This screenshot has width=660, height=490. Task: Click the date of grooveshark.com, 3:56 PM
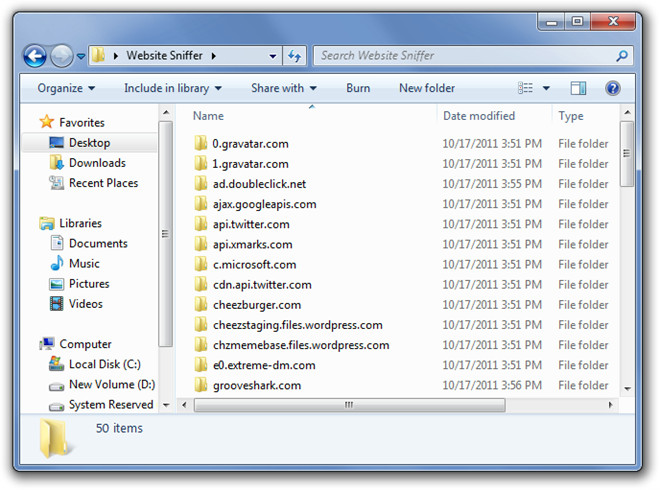tap(492, 385)
